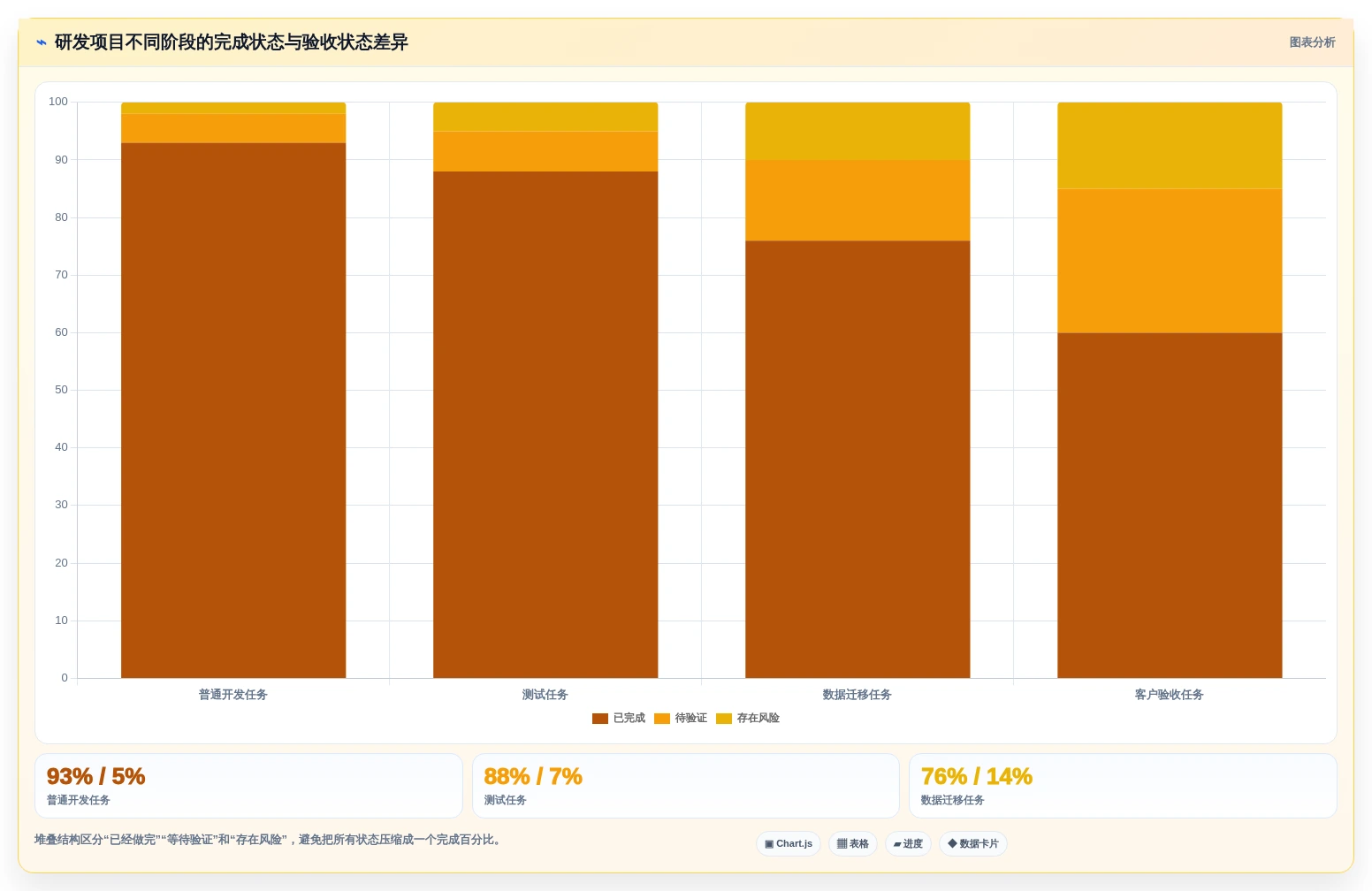Select the 待验证 segment of 客户验收任务 bar
The image size is (1372, 891).
(1170, 261)
